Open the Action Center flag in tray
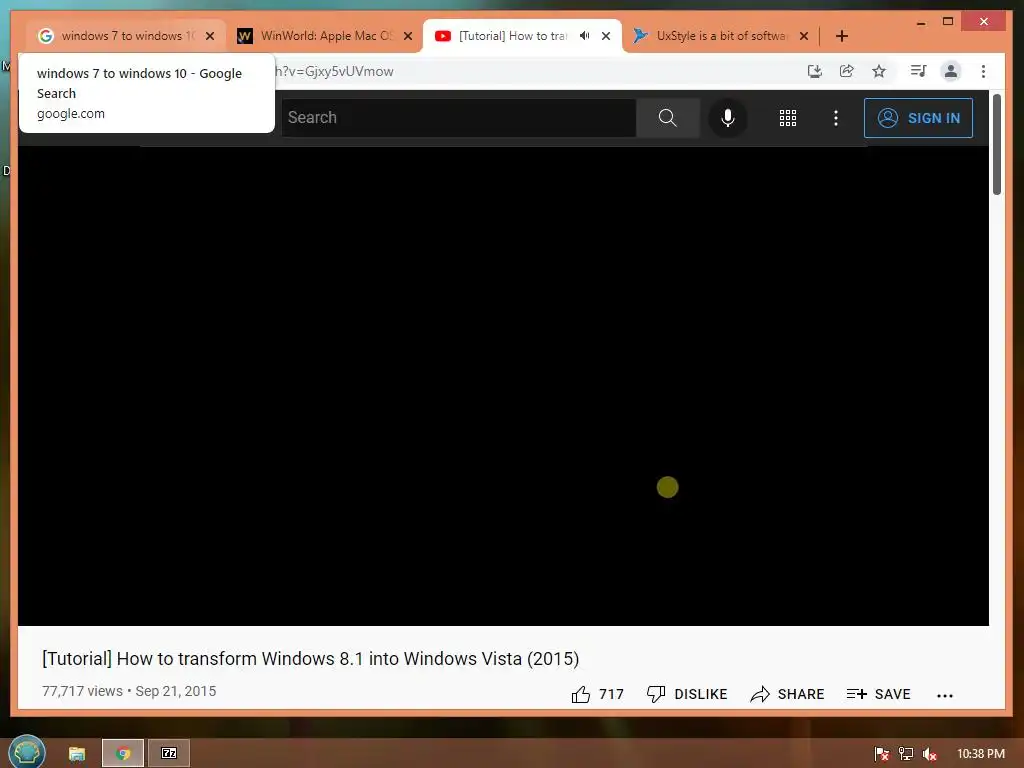The image size is (1024, 768). (x=882, y=754)
